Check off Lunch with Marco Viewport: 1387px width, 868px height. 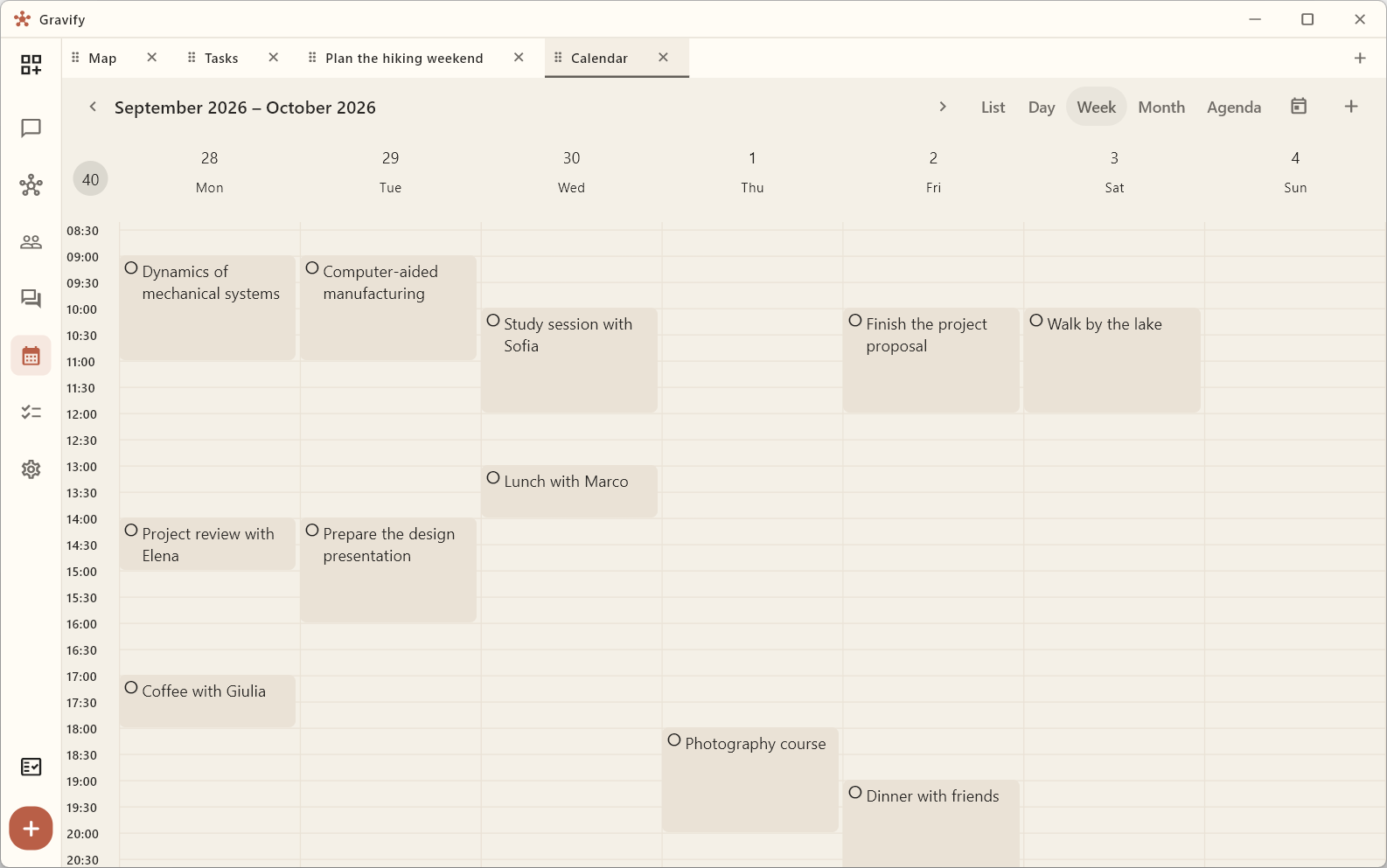493,478
